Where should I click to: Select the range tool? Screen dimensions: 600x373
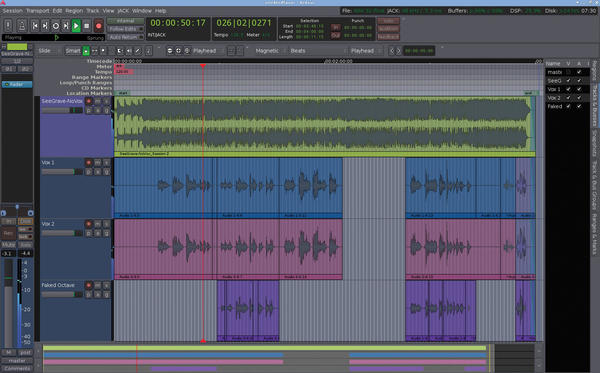point(95,51)
